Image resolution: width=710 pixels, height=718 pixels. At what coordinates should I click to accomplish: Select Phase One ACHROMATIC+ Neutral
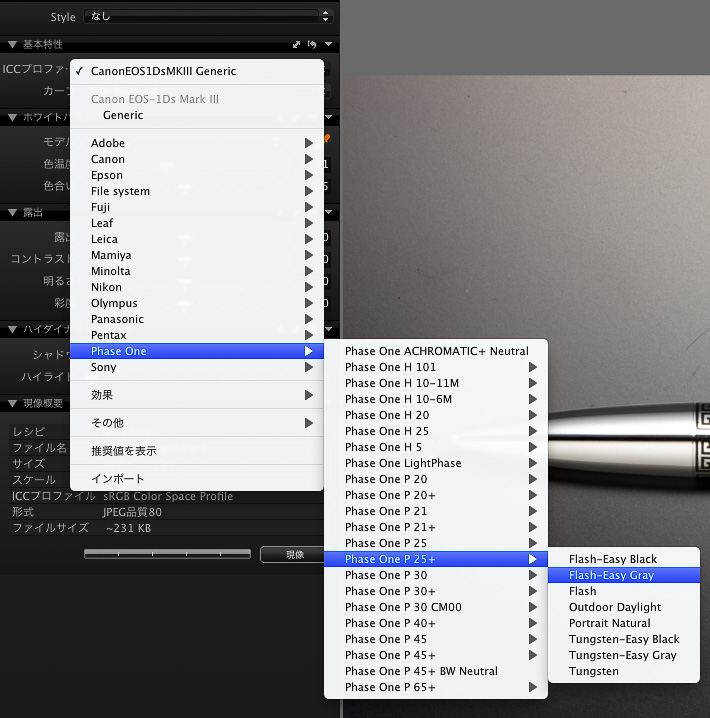pyautogui.click(x=436, y=351)
